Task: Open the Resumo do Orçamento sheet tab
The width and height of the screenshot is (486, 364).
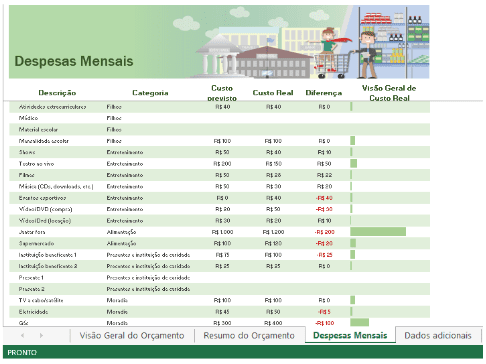Action: coord(249,335)
